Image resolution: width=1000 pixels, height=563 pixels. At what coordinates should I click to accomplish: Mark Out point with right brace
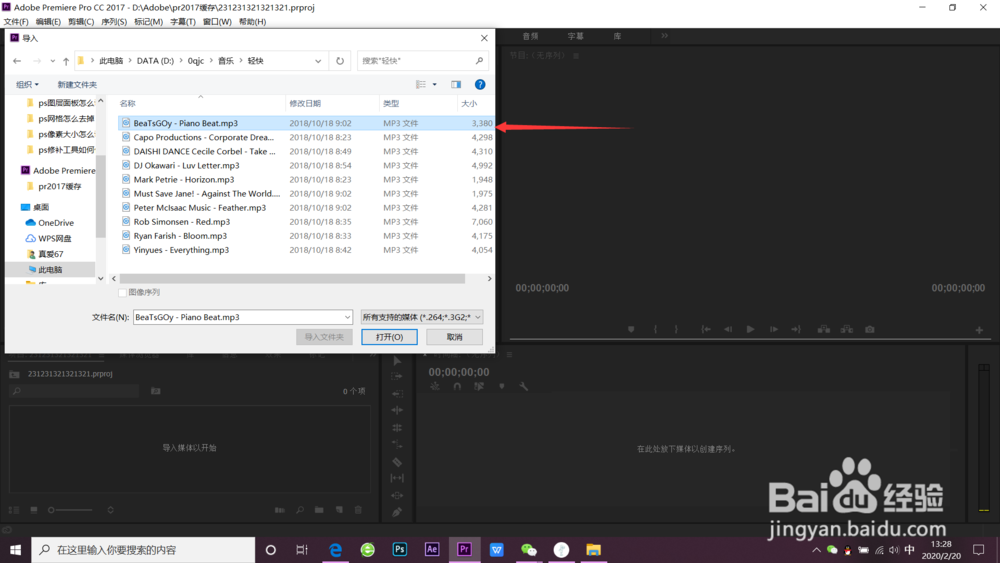(x=676, y=329)
